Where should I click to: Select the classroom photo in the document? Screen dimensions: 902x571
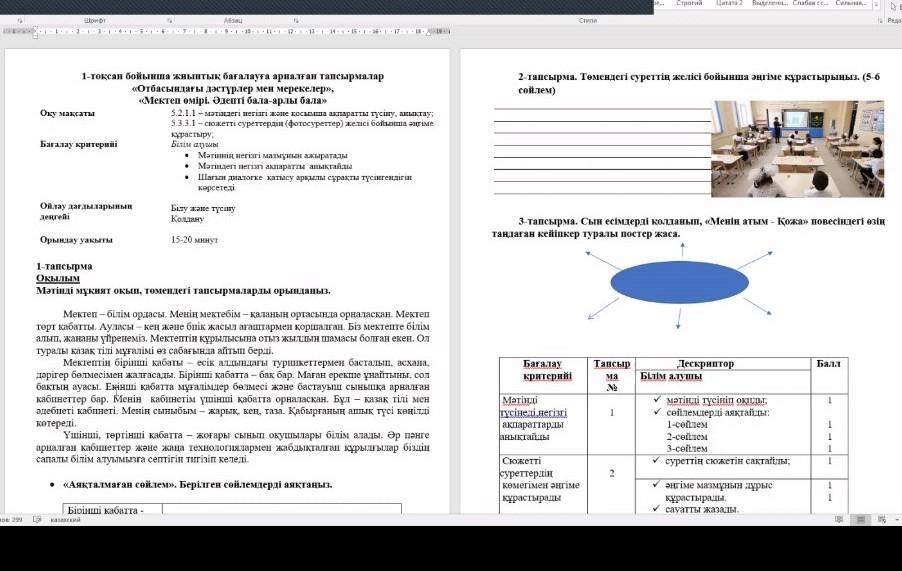pos(797,148)
